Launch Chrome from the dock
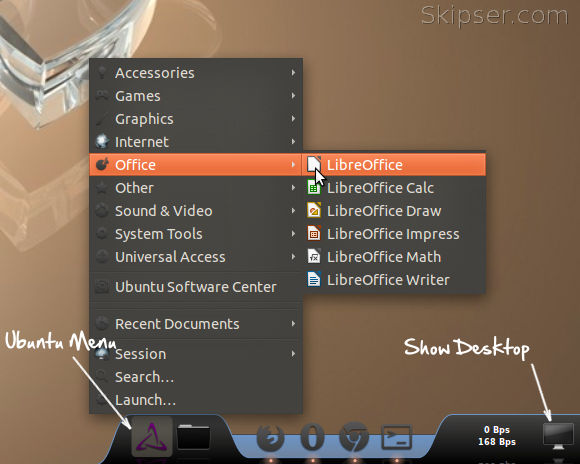Image resolution: width=580 pixels, height=464 pixels. click(x=354, y=437)
